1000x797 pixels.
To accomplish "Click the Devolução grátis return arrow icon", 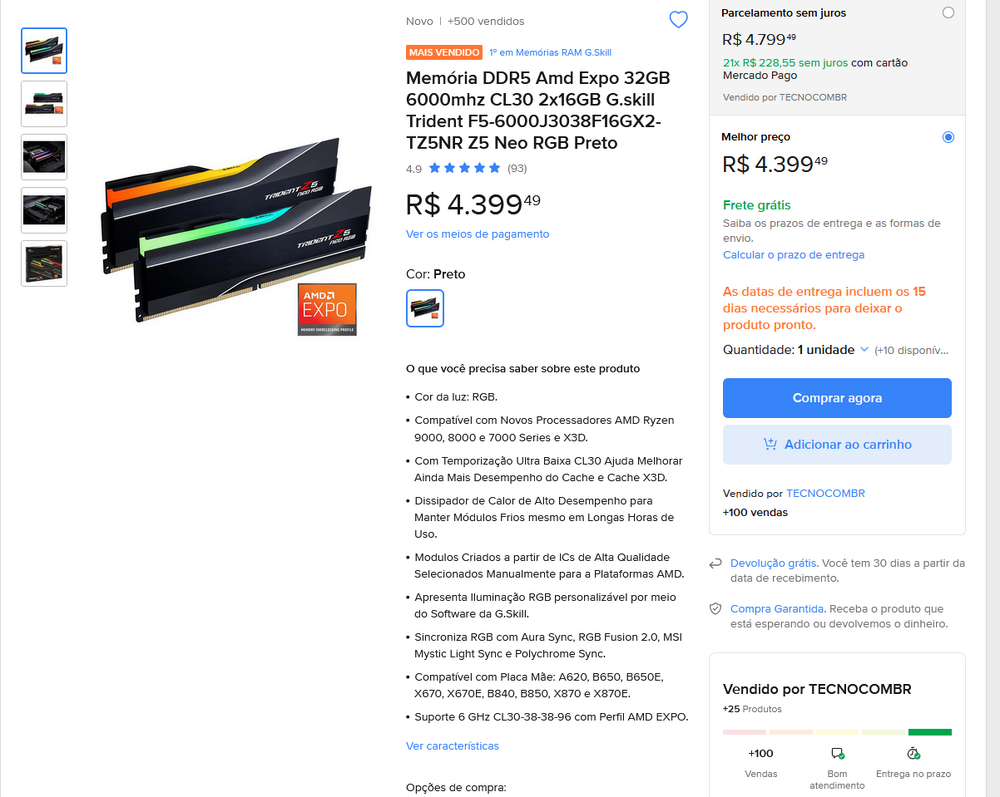I will click(x=716, y=564).
